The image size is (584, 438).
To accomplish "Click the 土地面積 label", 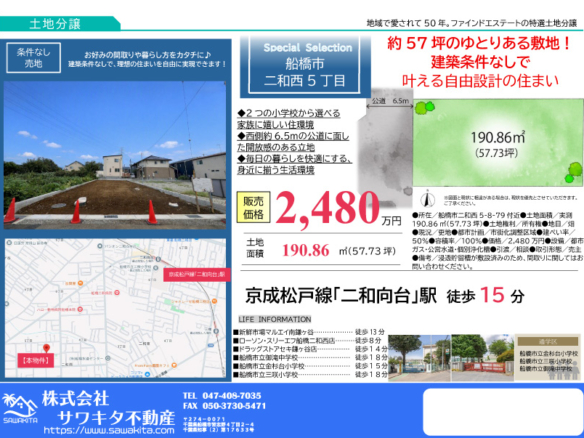I will coord(255,248).
